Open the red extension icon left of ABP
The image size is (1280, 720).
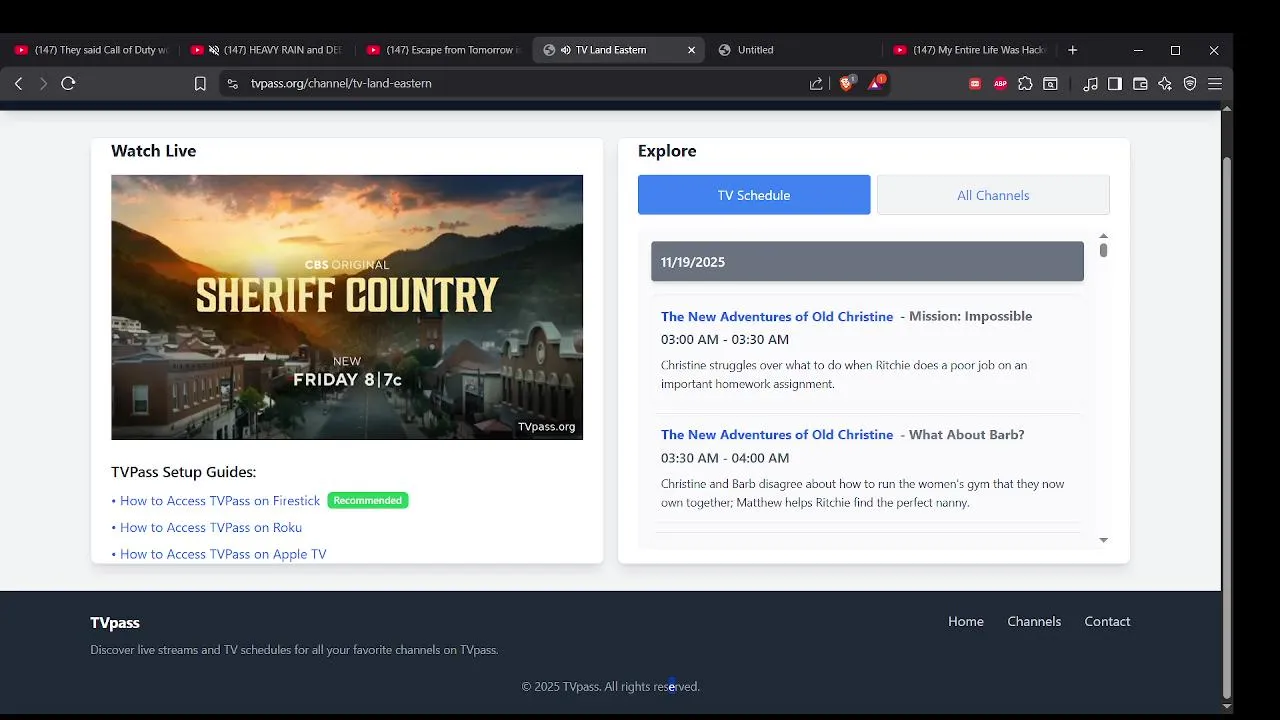pyautogui.click(x=975, y=84)
